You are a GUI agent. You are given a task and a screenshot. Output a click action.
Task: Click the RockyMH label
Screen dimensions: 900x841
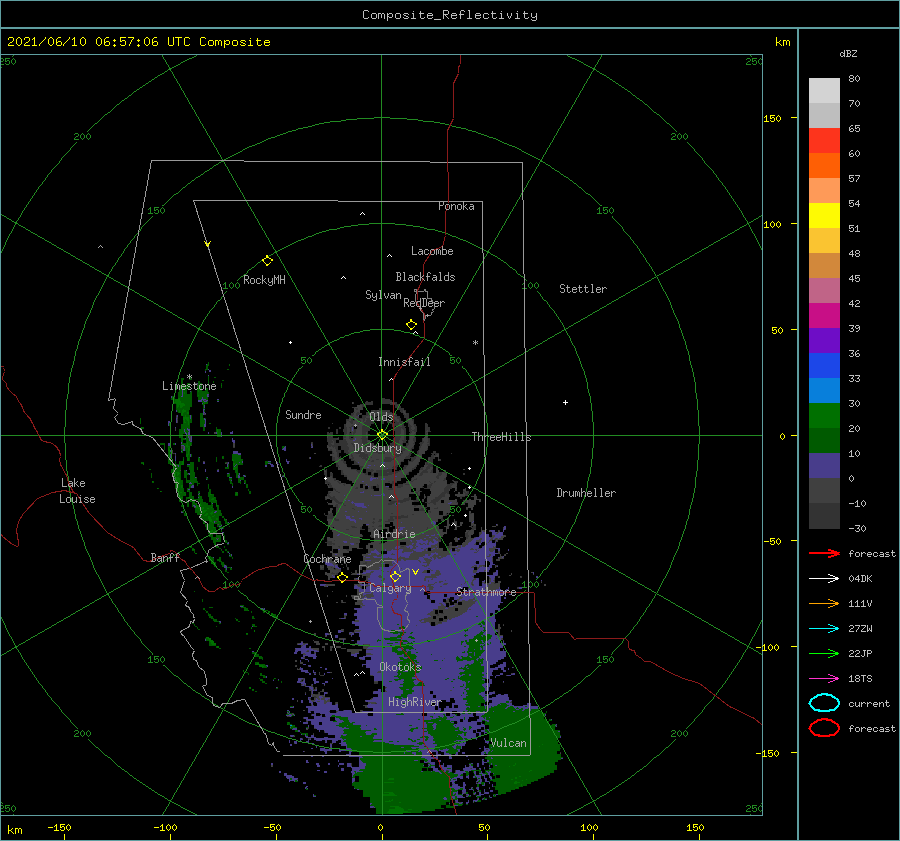point(264,280)
